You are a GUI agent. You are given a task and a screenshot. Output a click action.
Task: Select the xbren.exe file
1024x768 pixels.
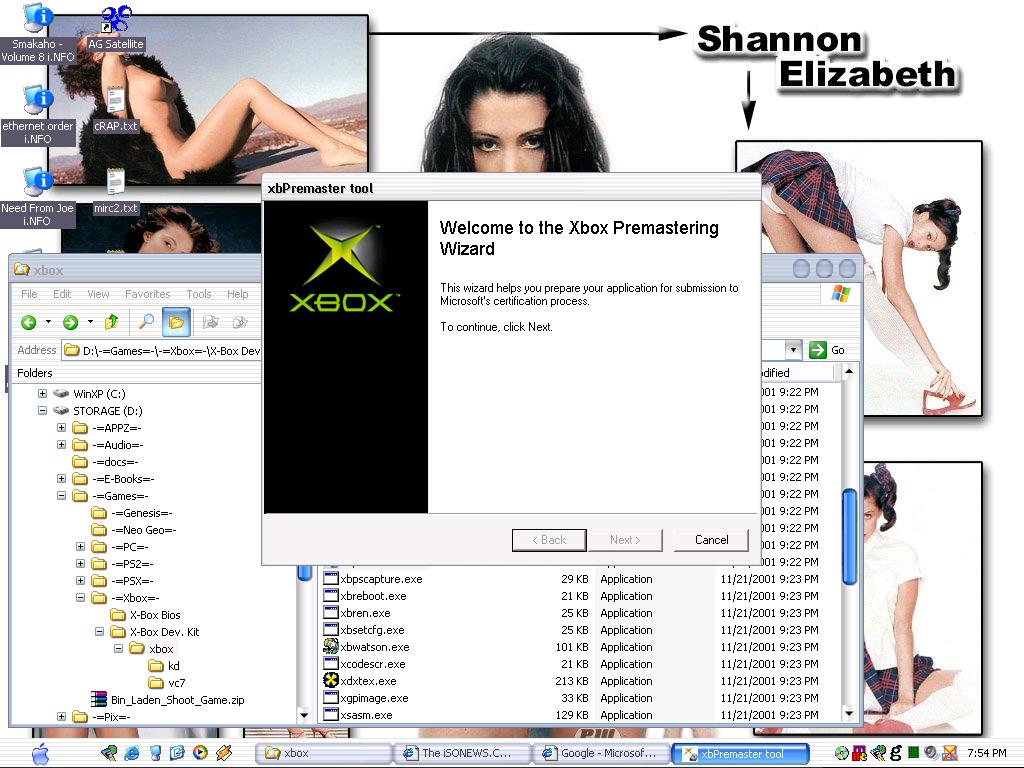pos(358,613)
